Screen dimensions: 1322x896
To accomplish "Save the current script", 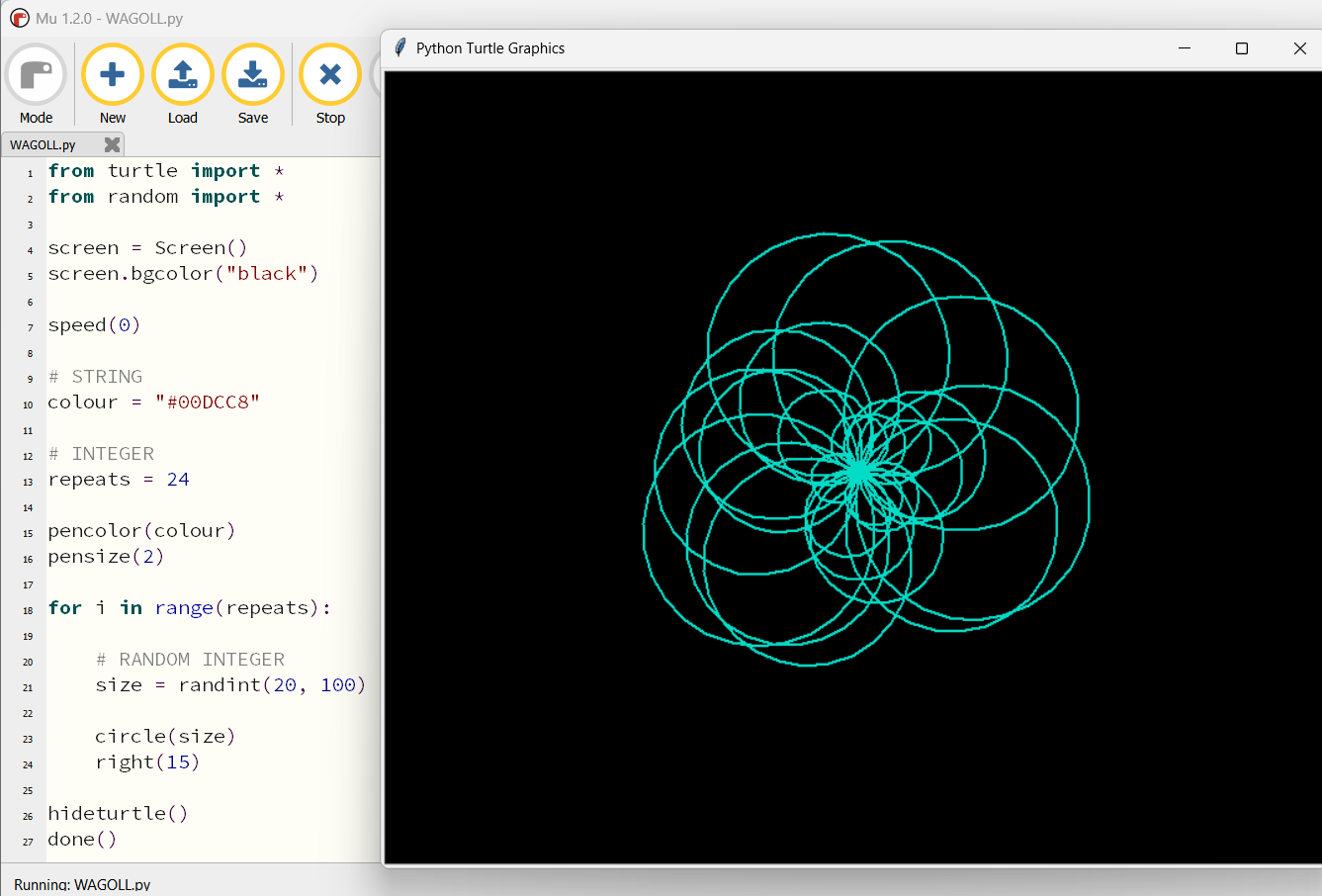I will (x=253, y=85).
